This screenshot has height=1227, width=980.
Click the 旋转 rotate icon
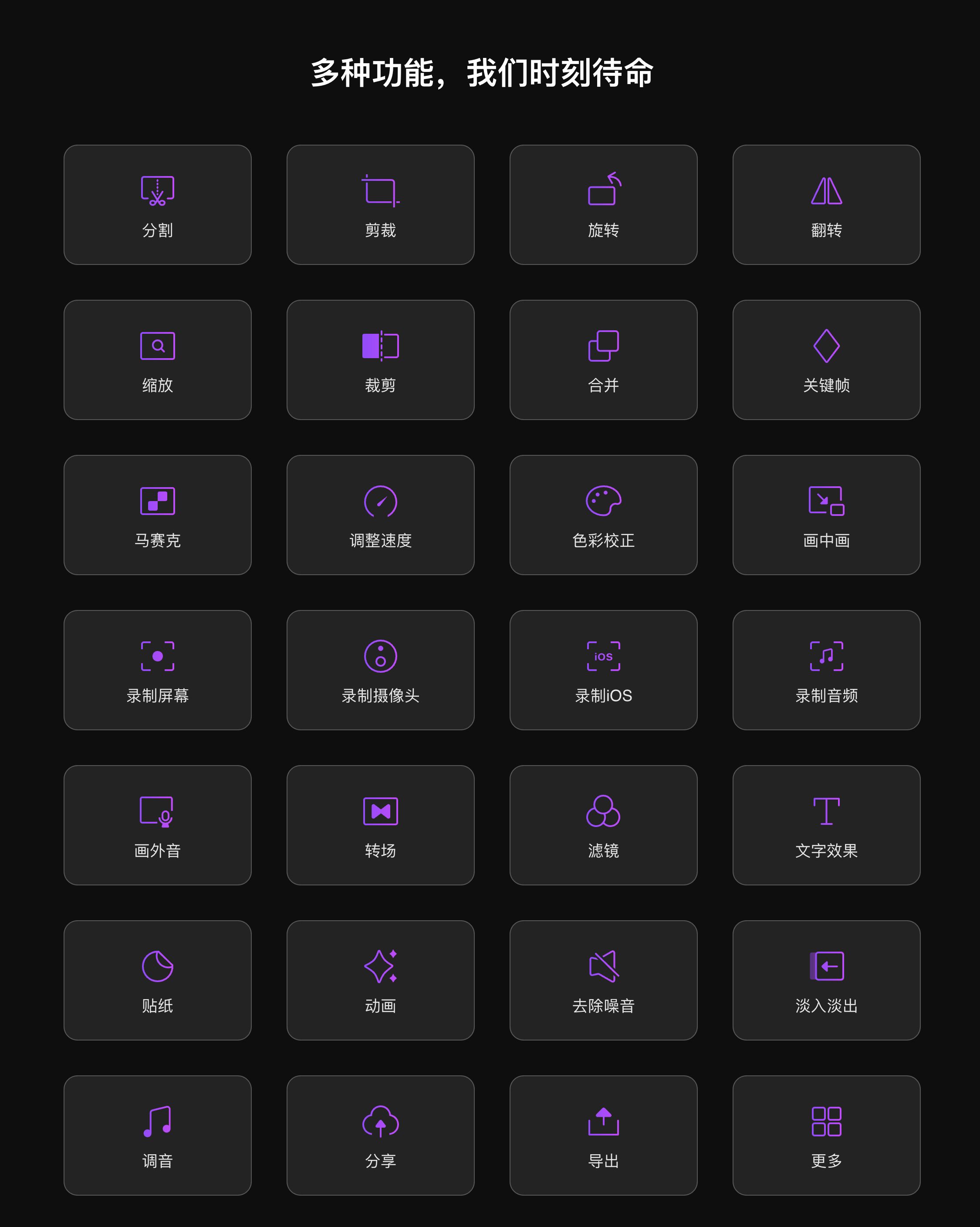pyautogui.click(x=604, y=189)
